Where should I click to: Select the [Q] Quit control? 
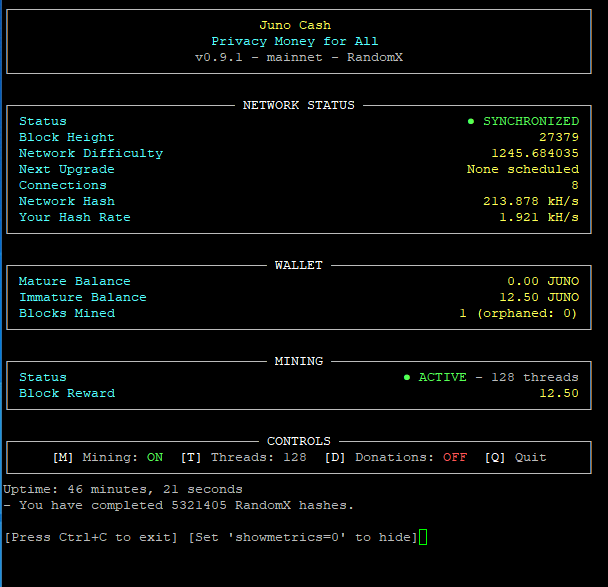tap(516, 458)
